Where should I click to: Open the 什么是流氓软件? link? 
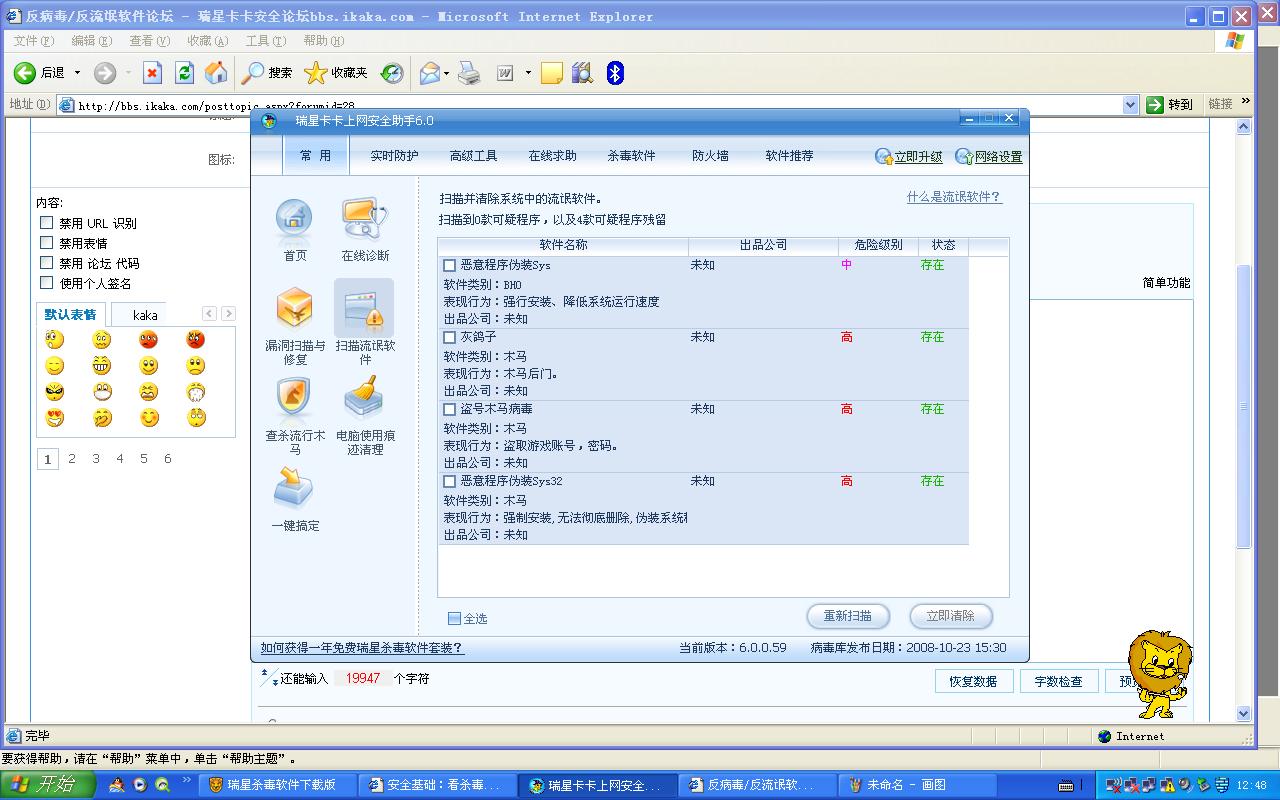pos(954,198)
